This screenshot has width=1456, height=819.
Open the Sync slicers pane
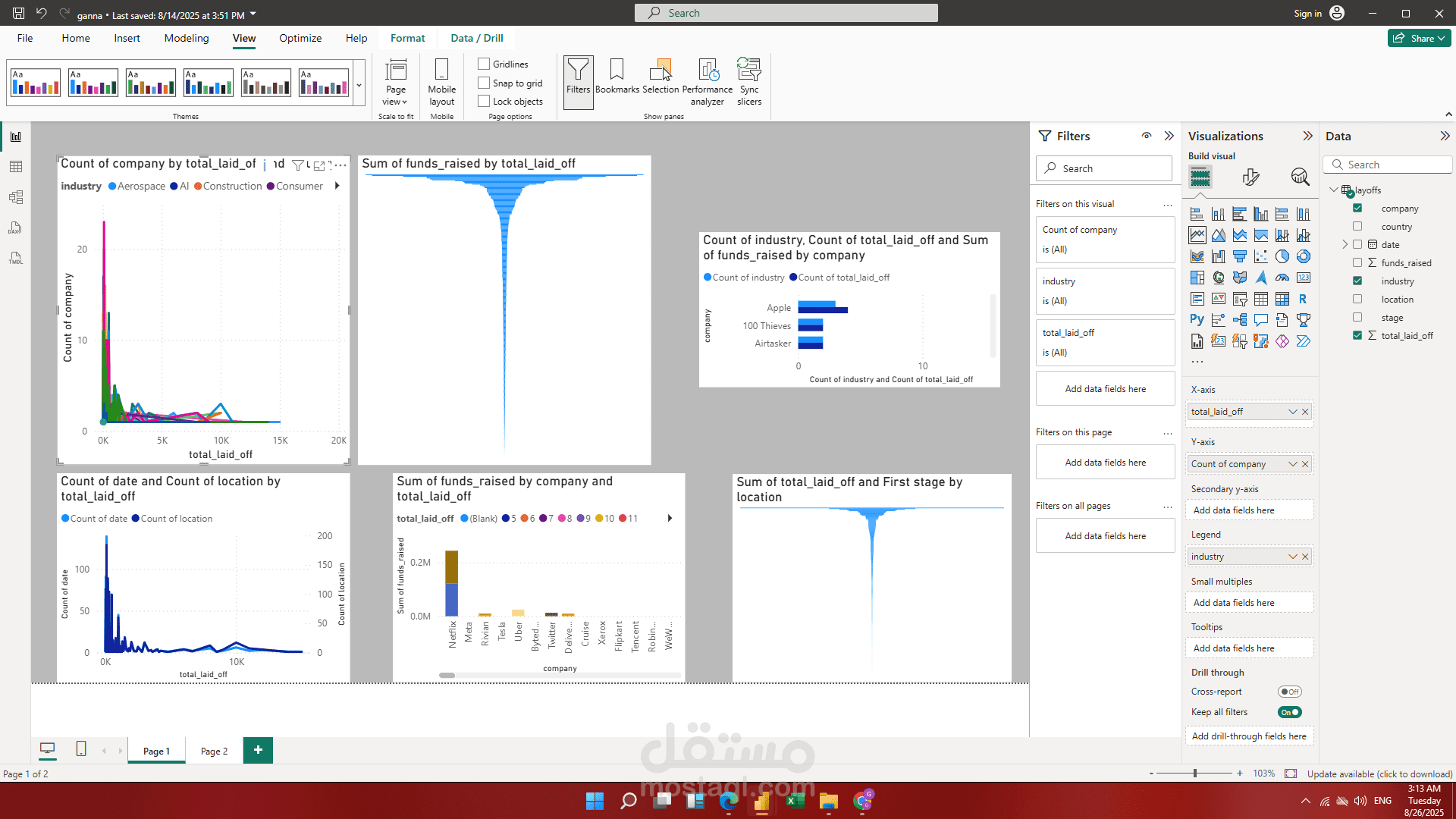(749, 82)
